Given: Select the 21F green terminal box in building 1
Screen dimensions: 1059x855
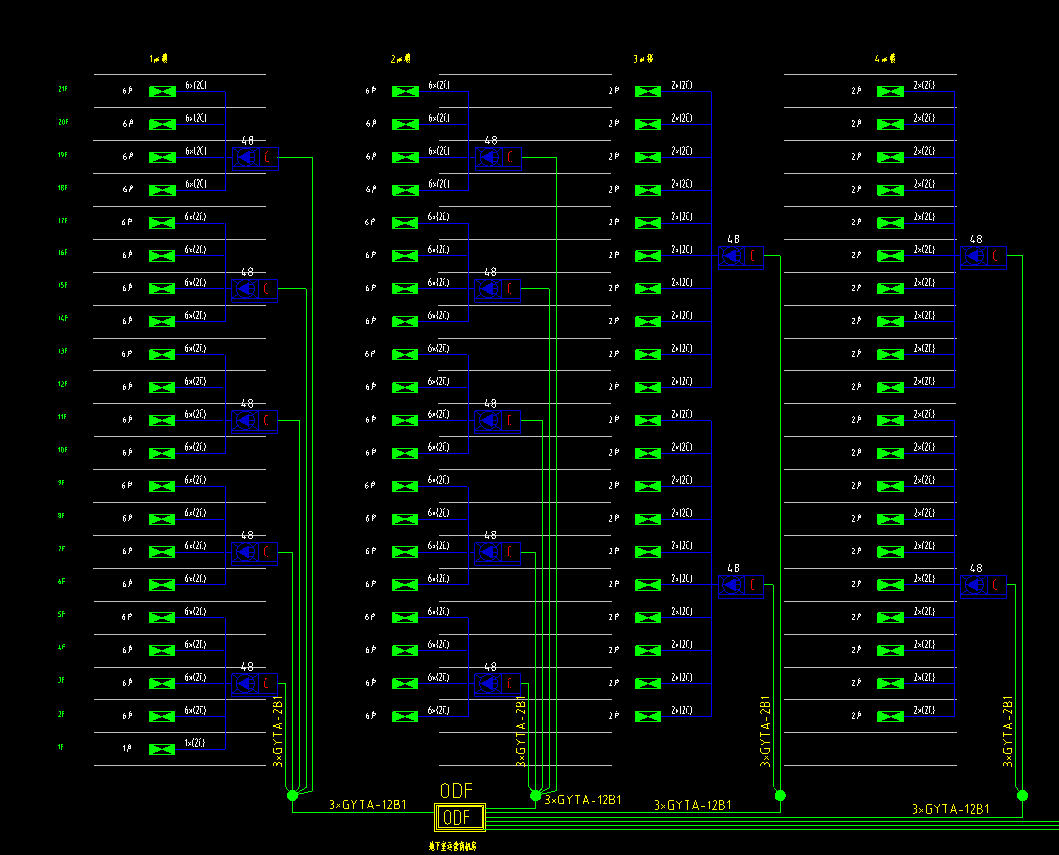Looking at the screenshot, I should click(x=161, y=91).
